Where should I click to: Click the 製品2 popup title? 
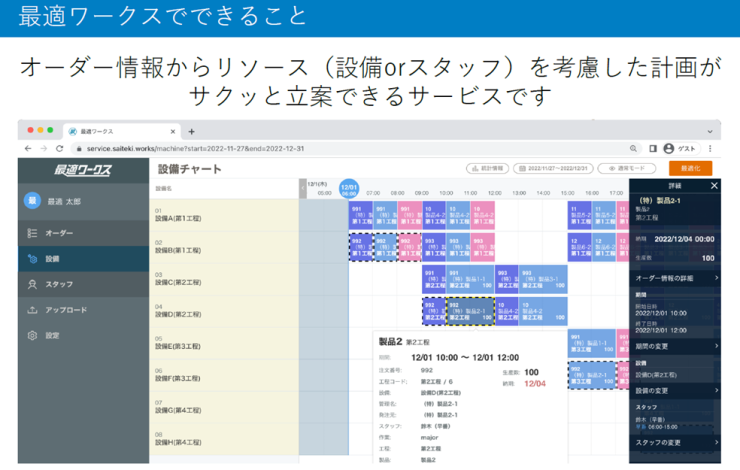390,341
